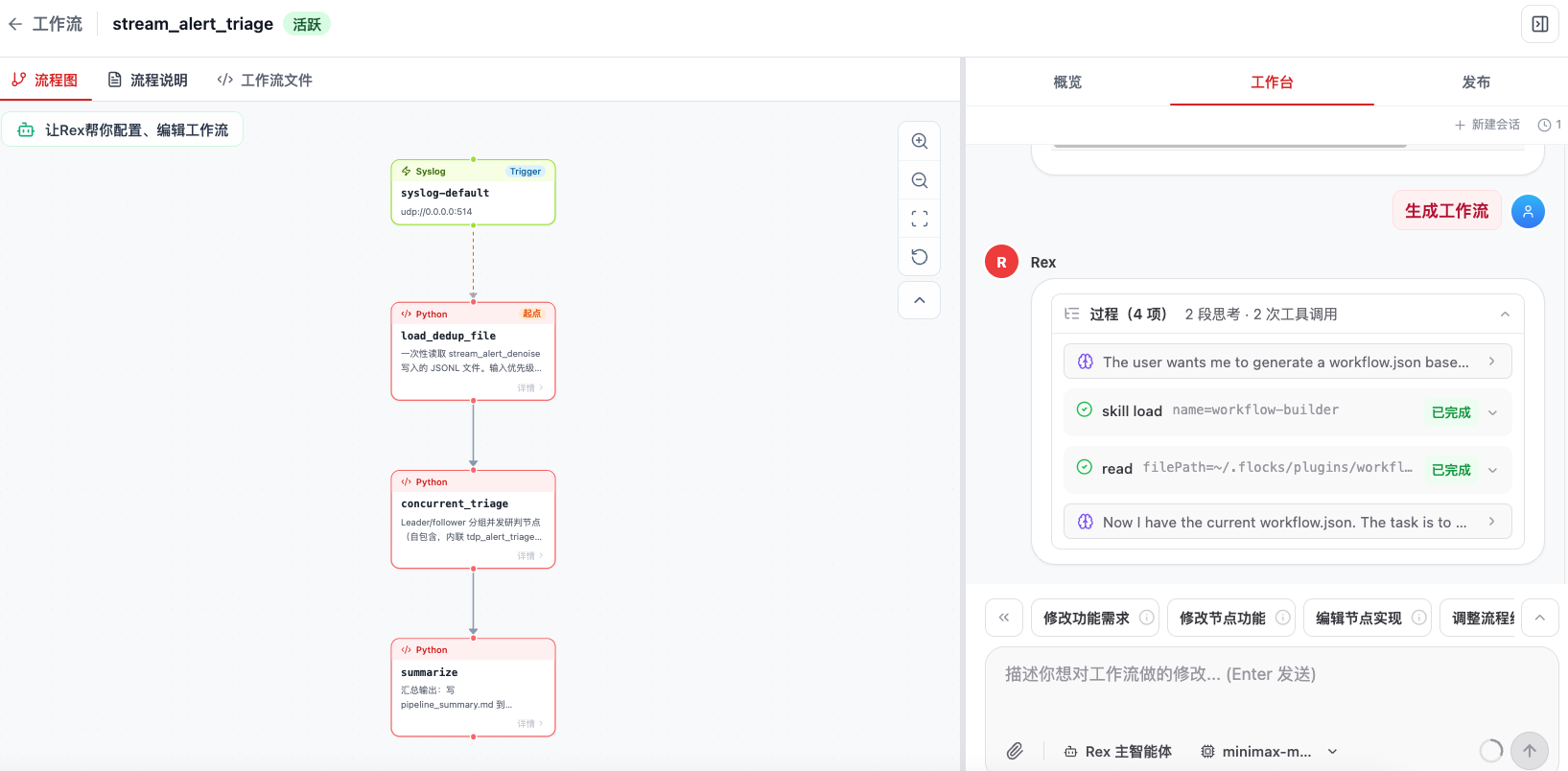The height and width of the screenshot is (771, 1568).
Task: Click the code icon on the summarize node
Action: coord(407,650)
